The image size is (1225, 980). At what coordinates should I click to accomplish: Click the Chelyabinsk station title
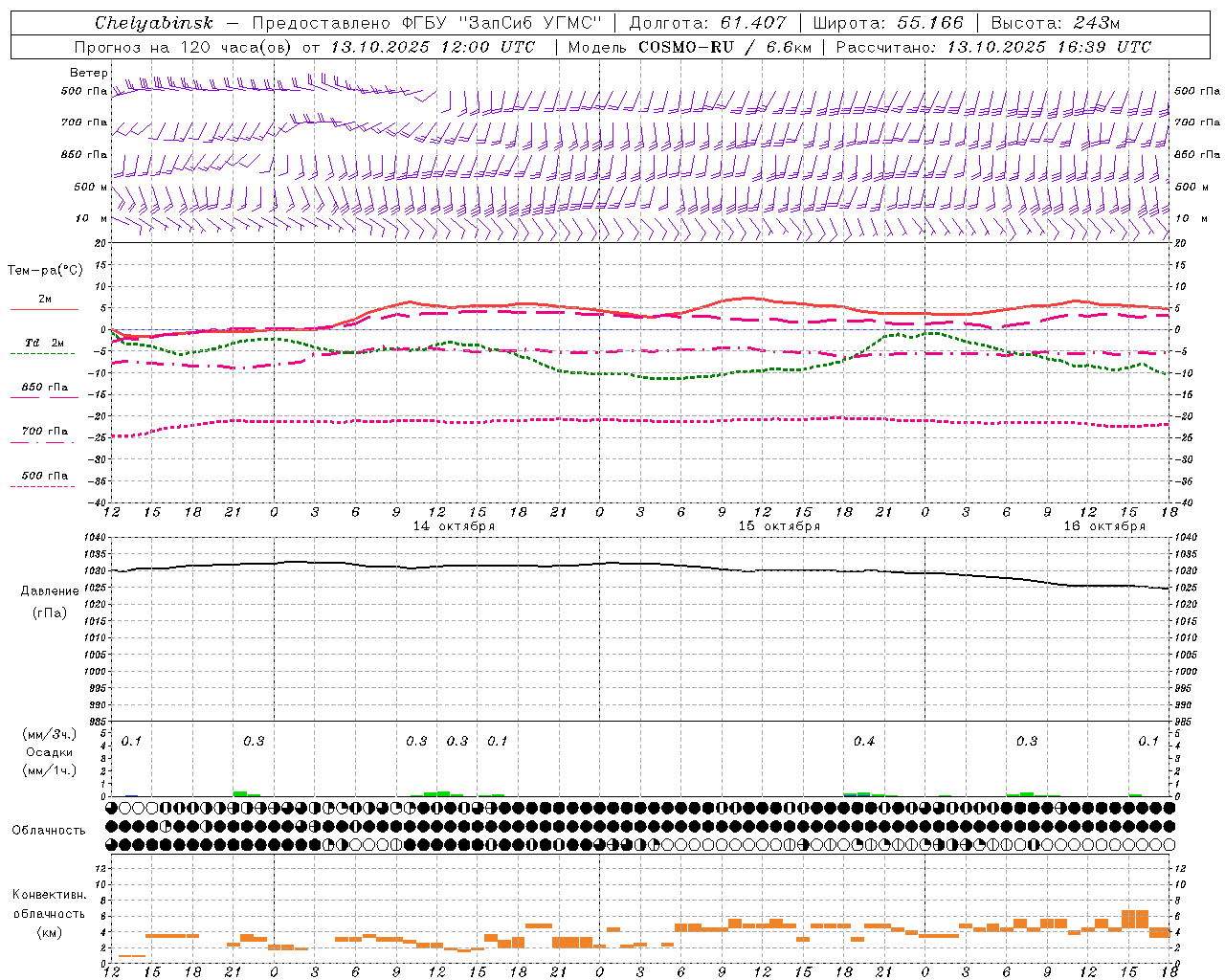tap(153, 23)
